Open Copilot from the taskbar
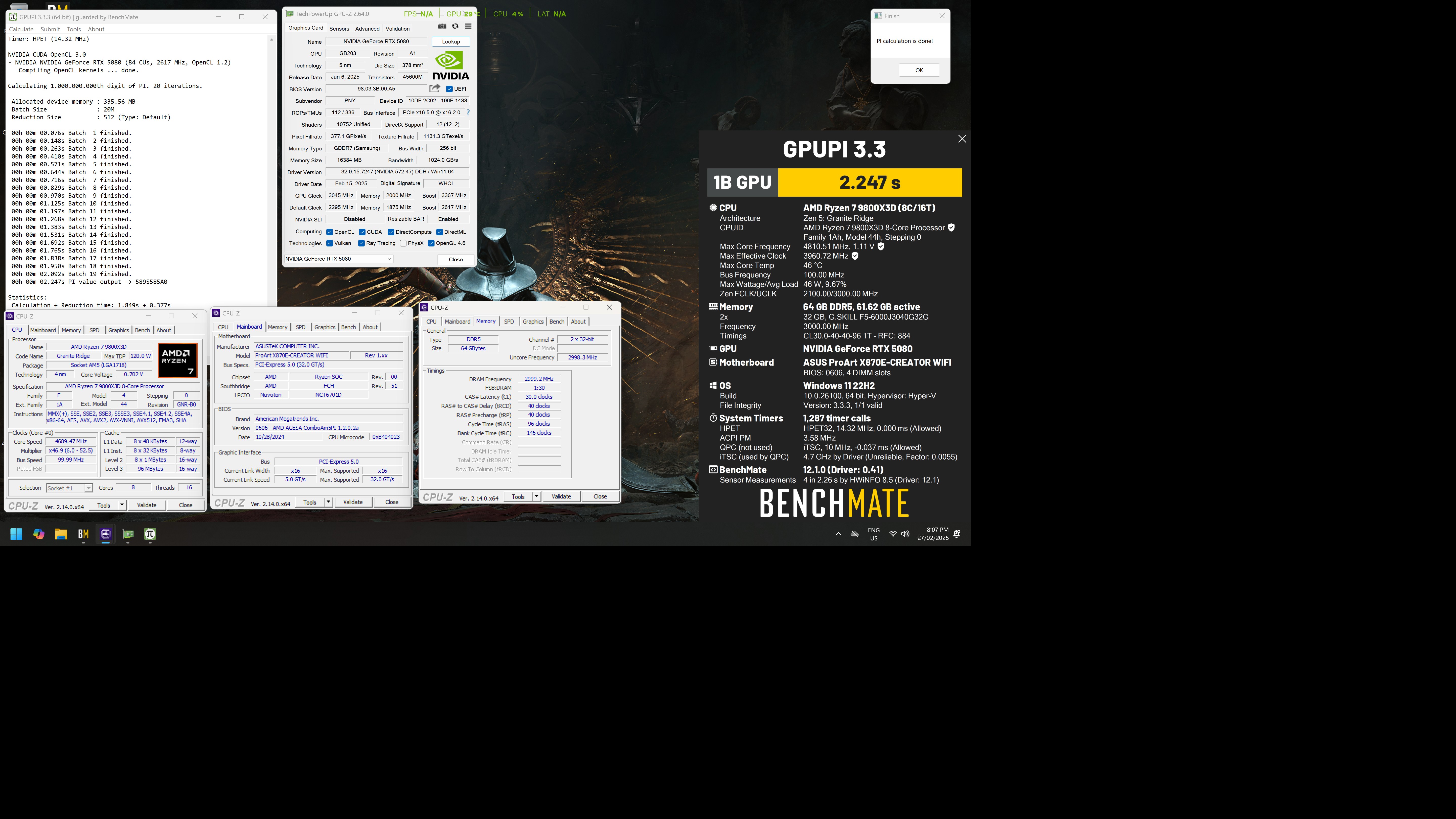Image resolution: width=1456 pixels, height=819 pixels. tap(38, 534)
